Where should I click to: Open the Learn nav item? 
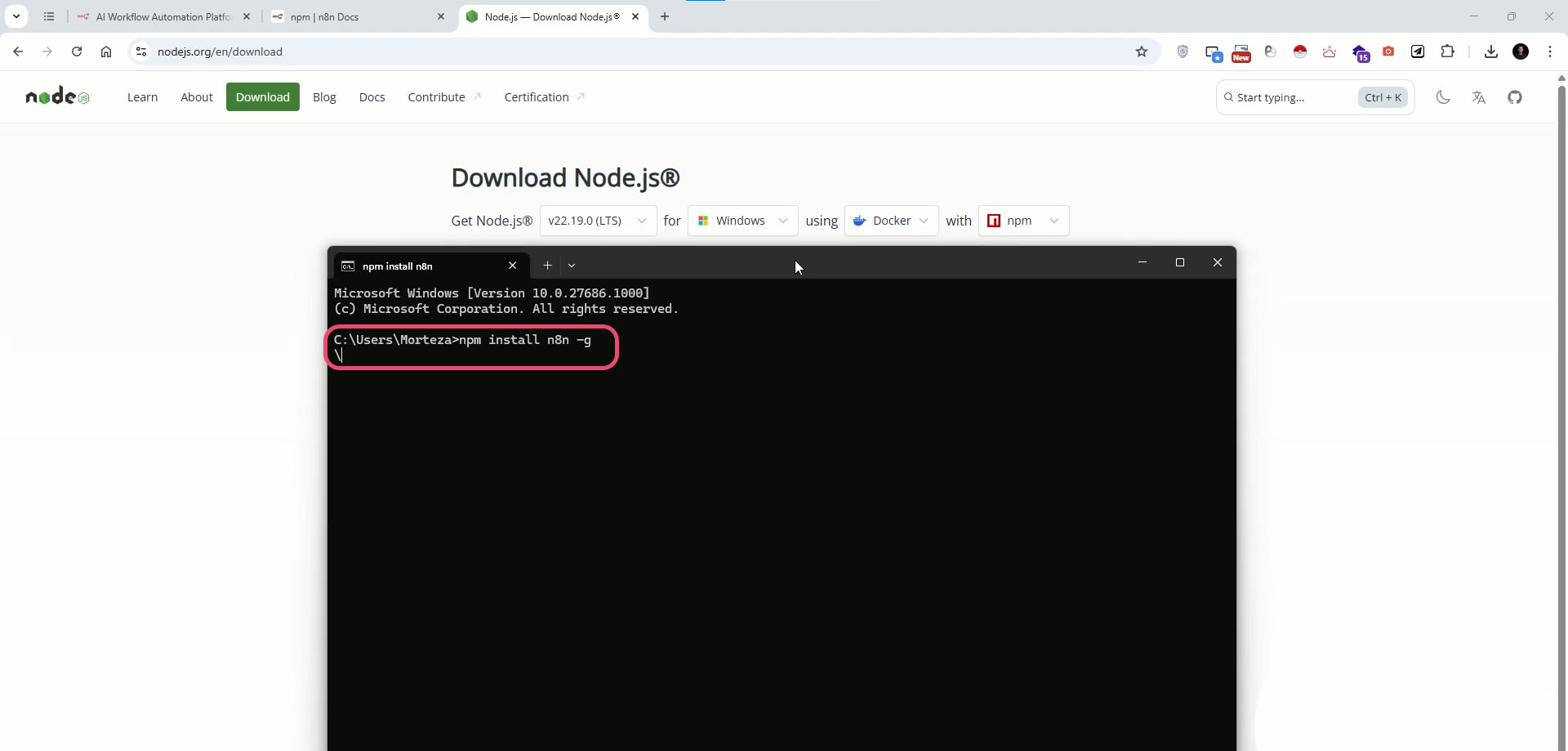coord(143,97)
